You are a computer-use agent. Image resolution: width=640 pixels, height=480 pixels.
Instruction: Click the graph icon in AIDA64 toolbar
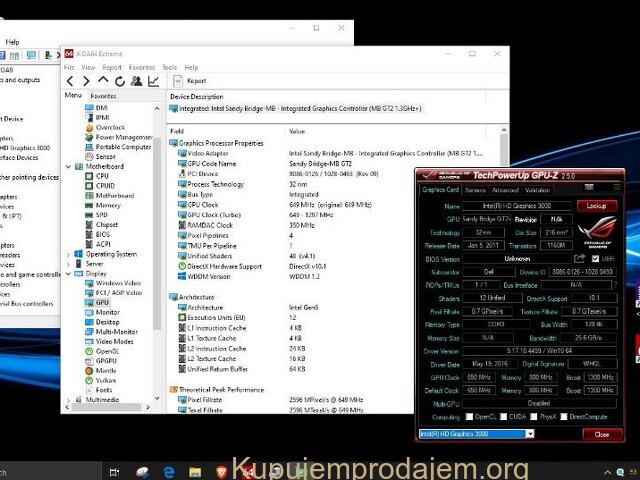[x=153, y=81]
